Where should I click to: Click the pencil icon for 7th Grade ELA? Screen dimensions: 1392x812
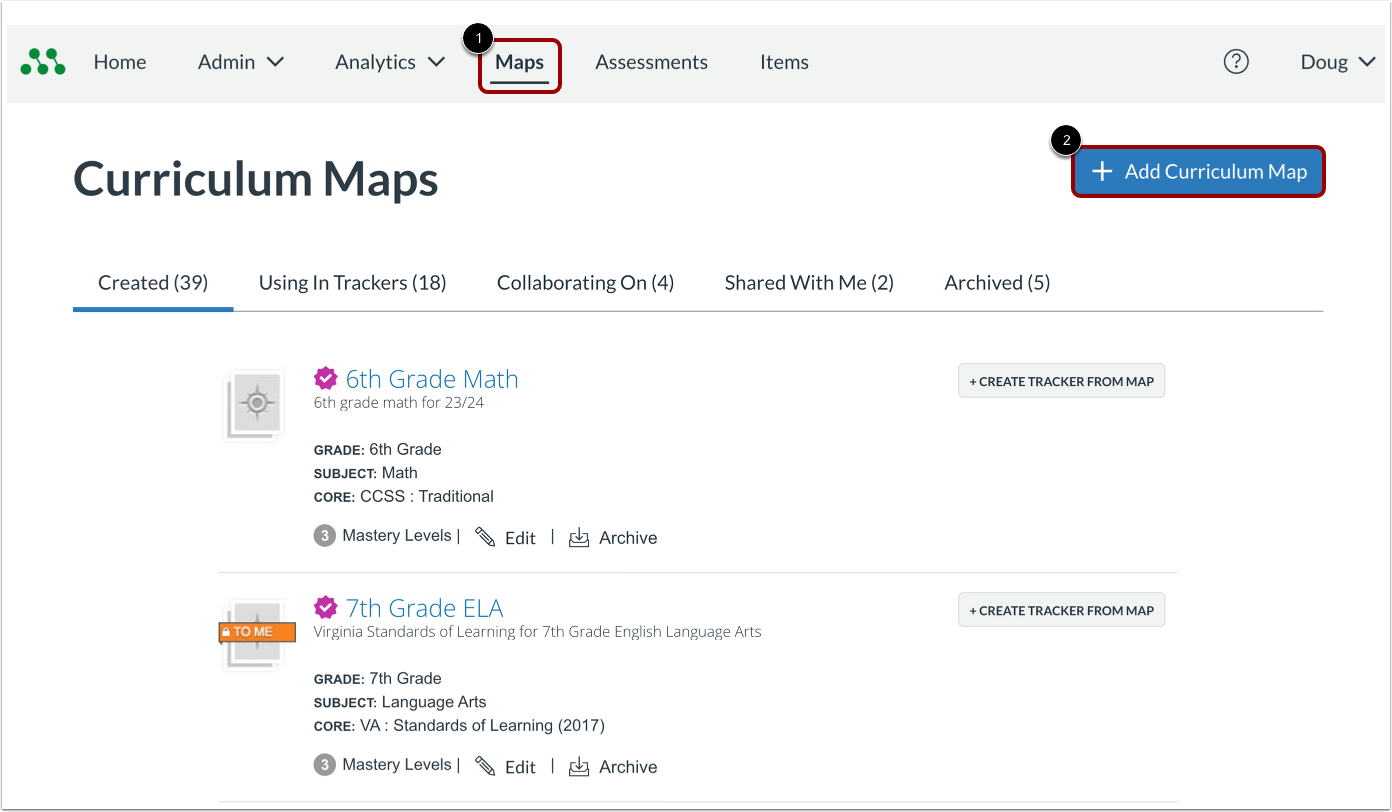pyautogui.click(x=485, y=766)
